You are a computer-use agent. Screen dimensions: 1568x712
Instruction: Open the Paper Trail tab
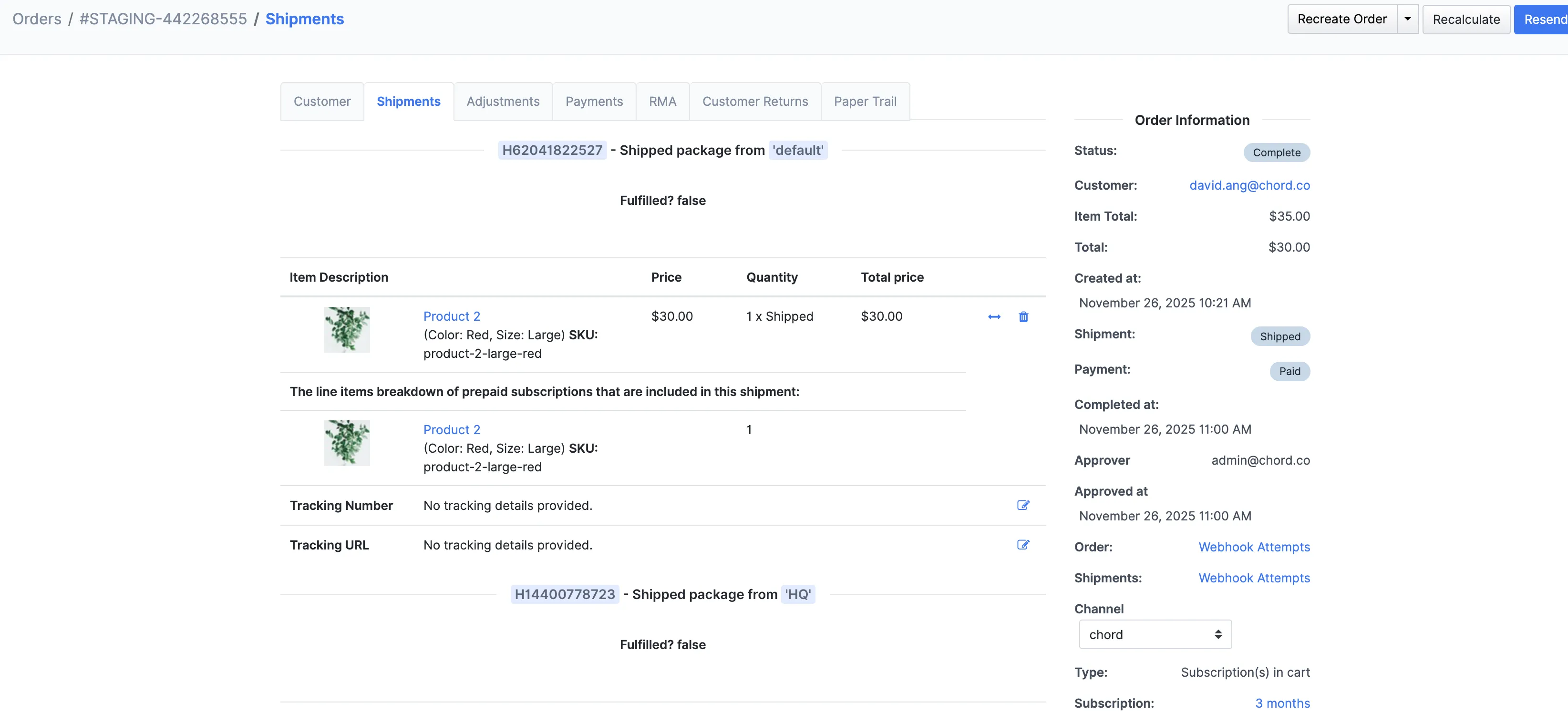click(865, 101)
